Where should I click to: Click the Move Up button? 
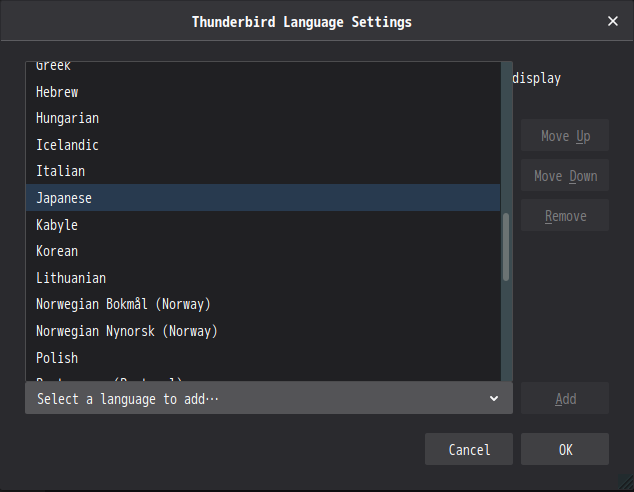click(565, 135)
